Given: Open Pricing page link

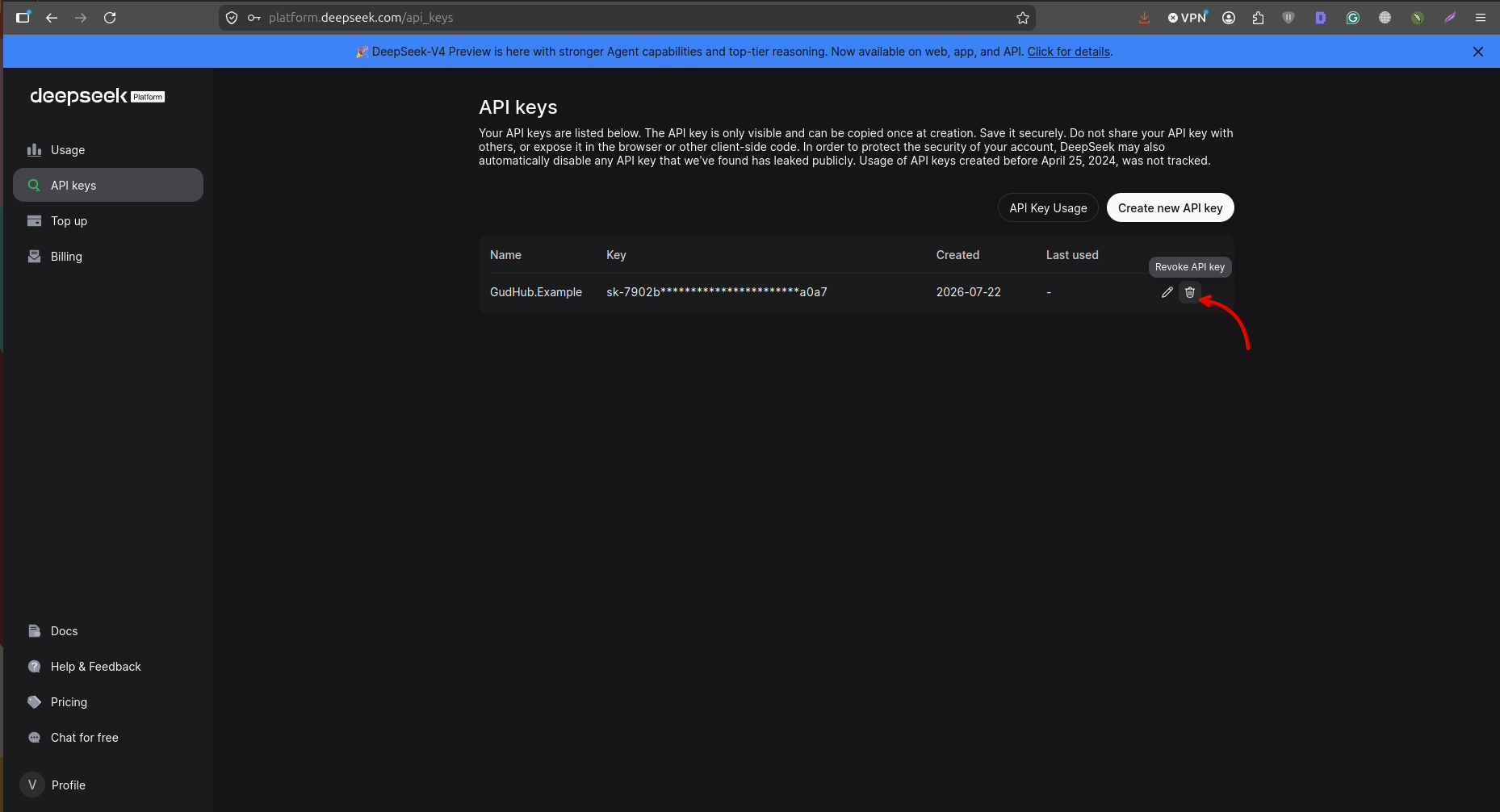Looking at the screenshot, I should [108, 702].
